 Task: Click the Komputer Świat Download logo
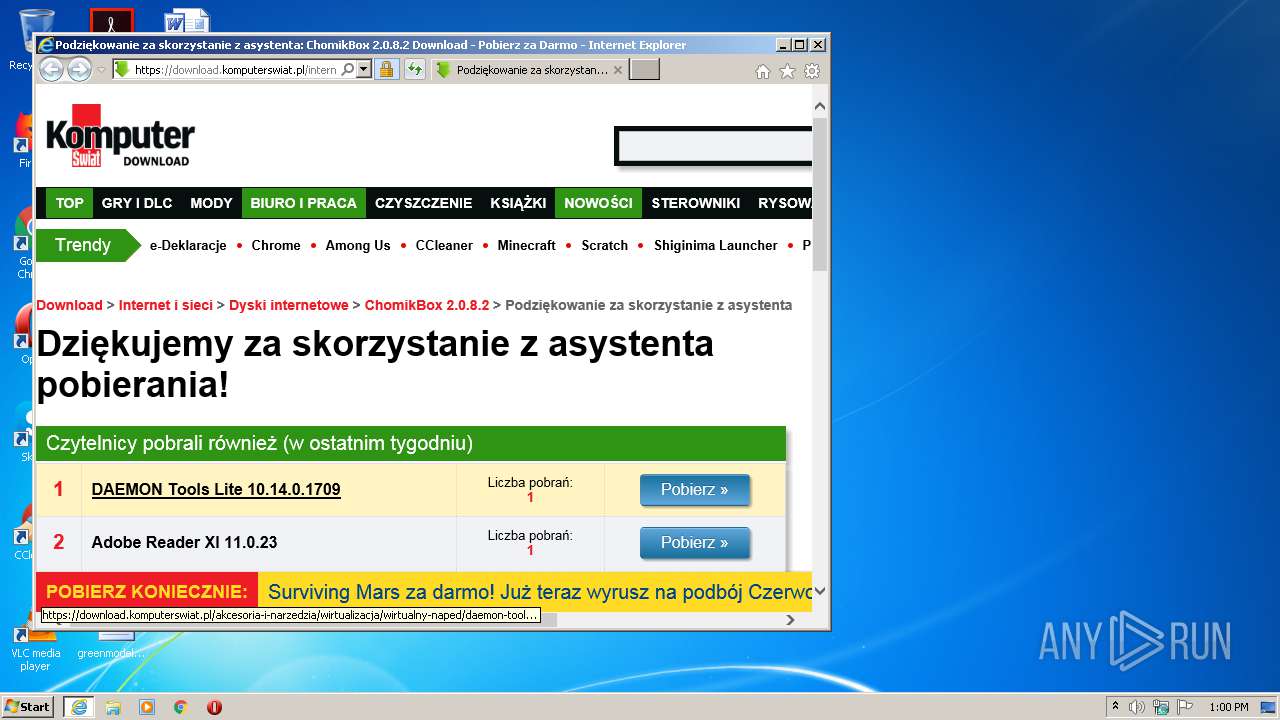[x=120, y=136]
